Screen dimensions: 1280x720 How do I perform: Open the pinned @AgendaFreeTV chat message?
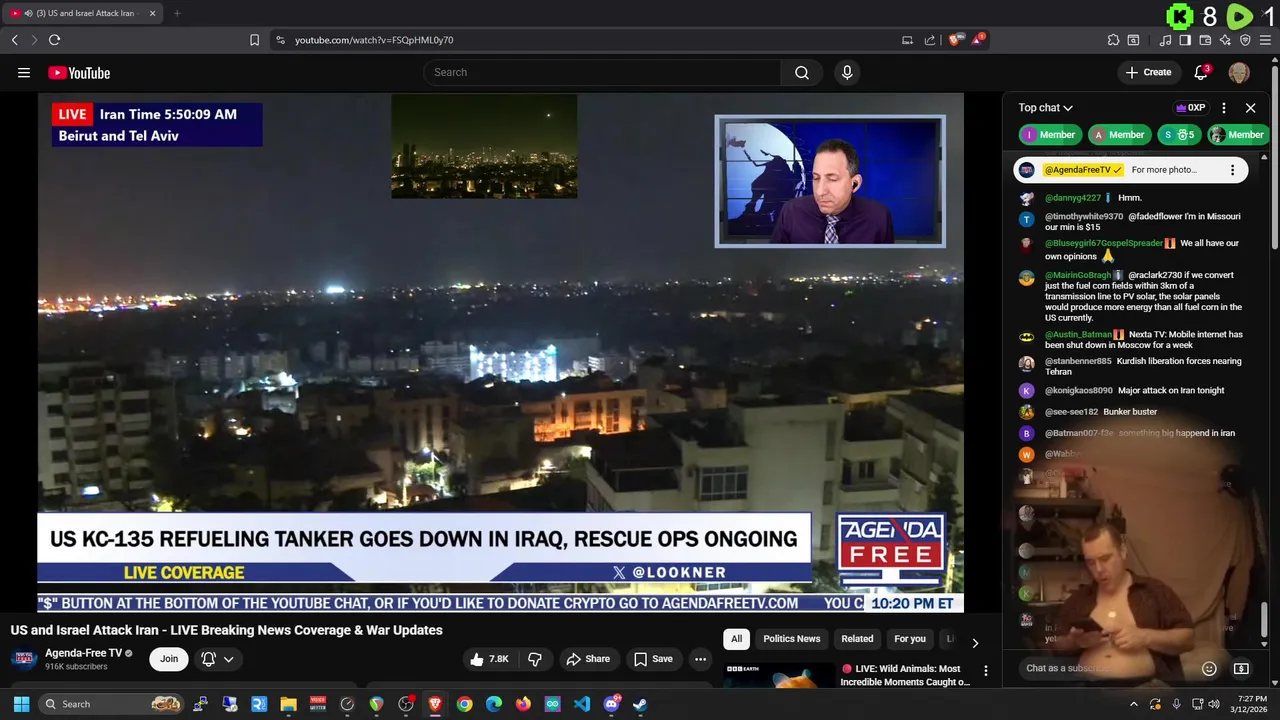tap(1132, 170)
